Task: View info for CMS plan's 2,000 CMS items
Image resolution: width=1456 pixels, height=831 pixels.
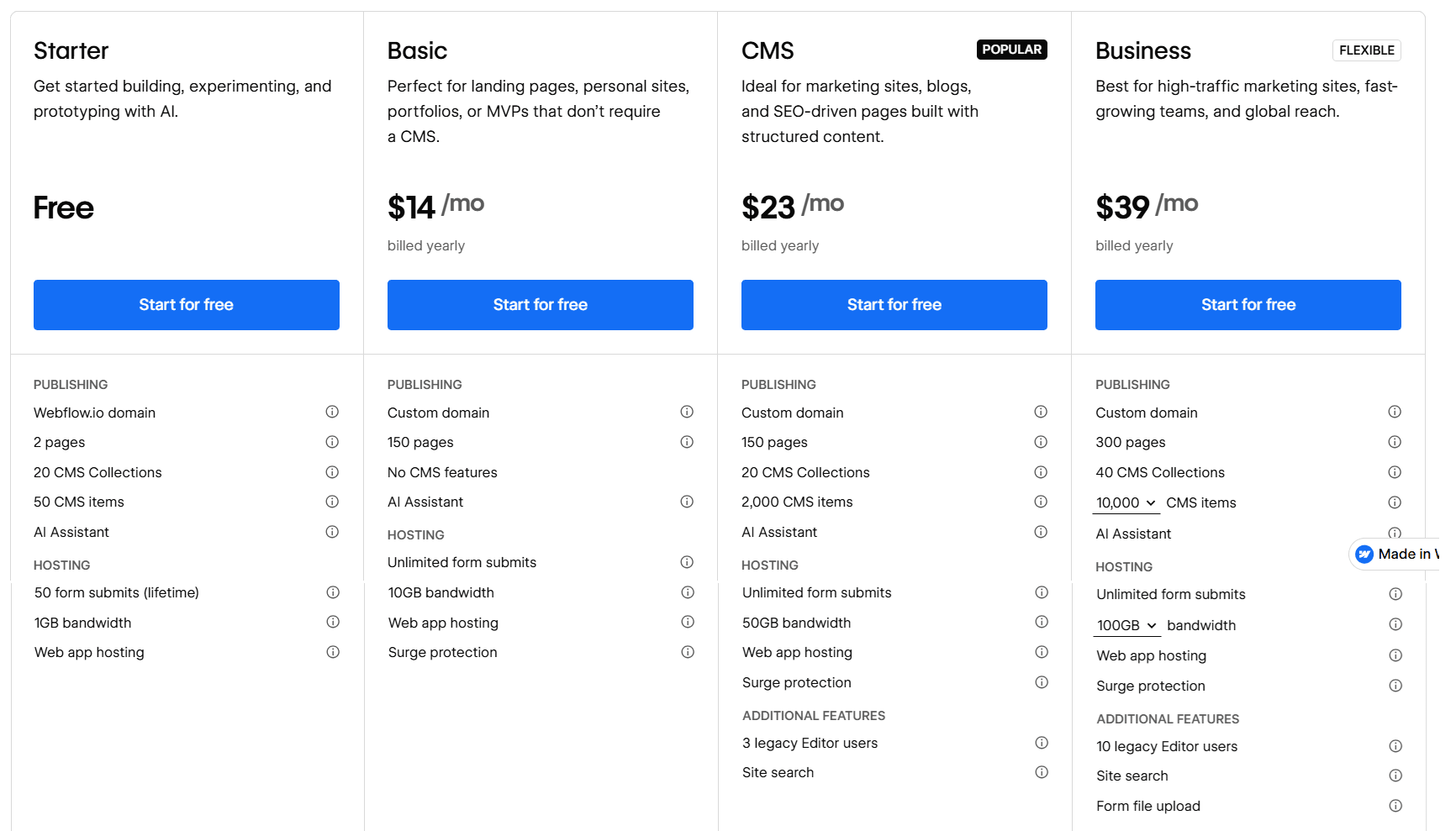Action: [1041, 502]
